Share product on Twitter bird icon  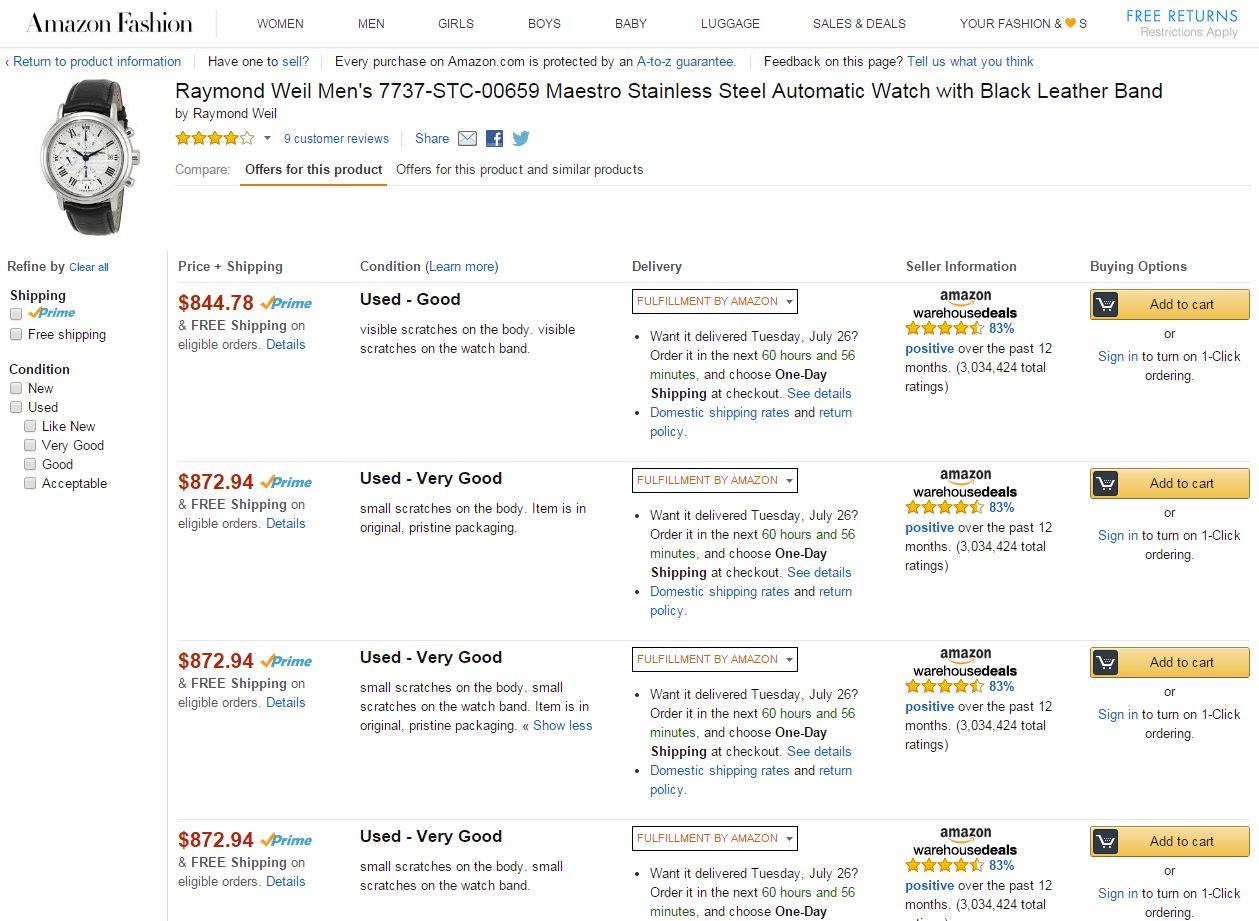[x=521, y=139]
